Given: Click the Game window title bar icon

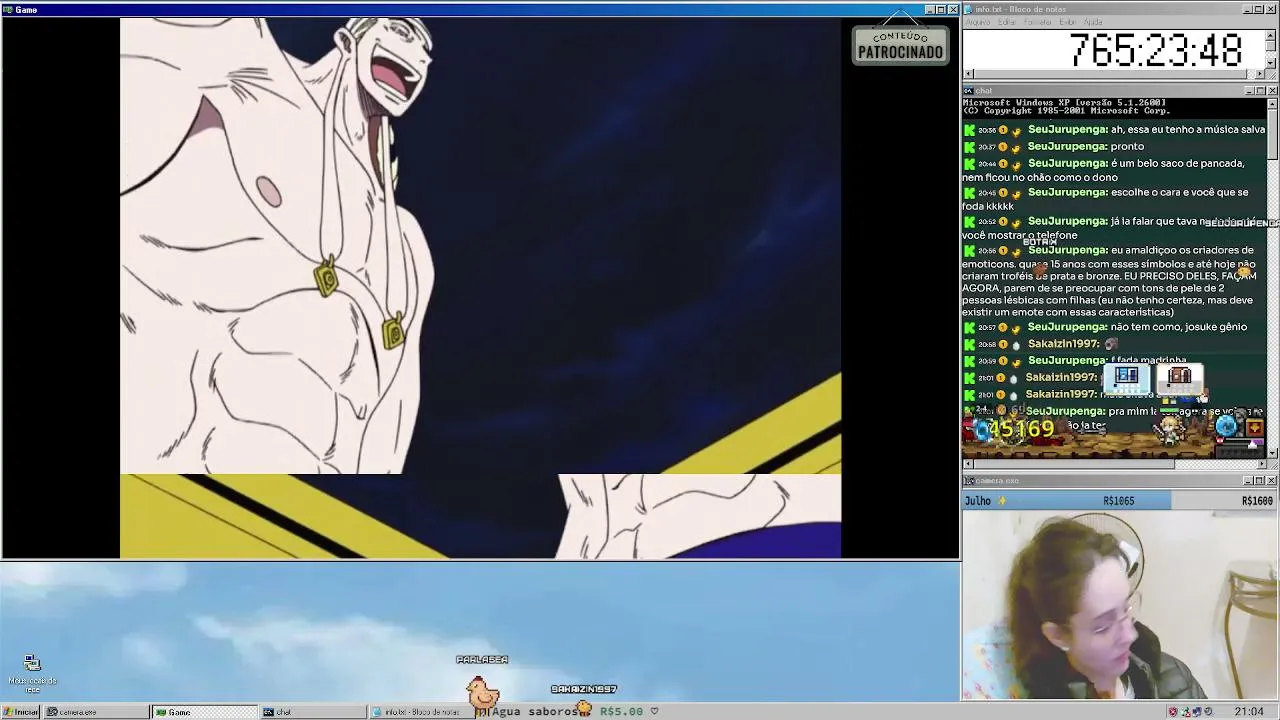Looking at the screenshot, I should 8,9.
